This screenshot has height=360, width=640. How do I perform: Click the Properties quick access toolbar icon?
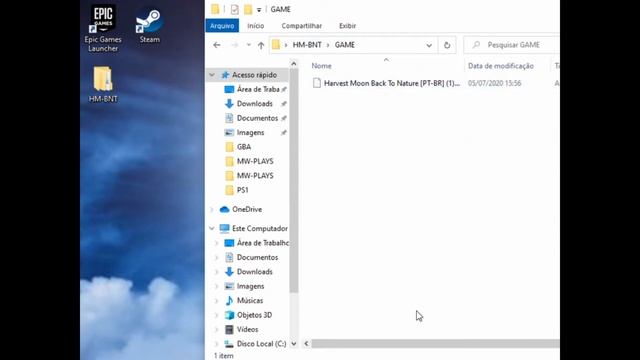pos(234,9)
